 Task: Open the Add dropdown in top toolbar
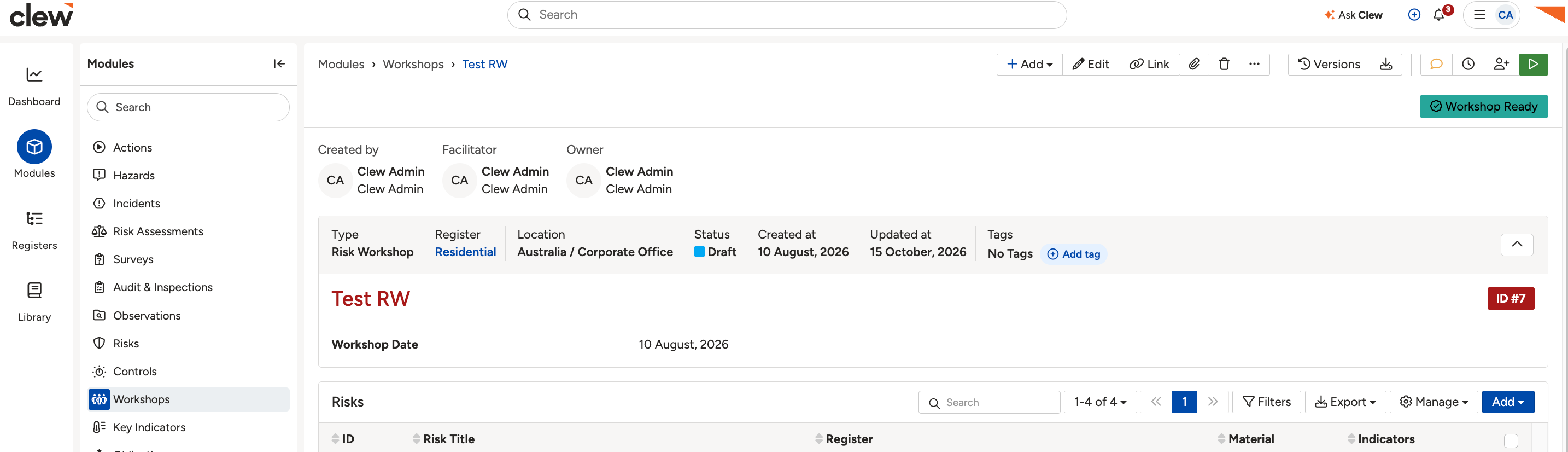pyautogui.click(x=1029, y=64)
